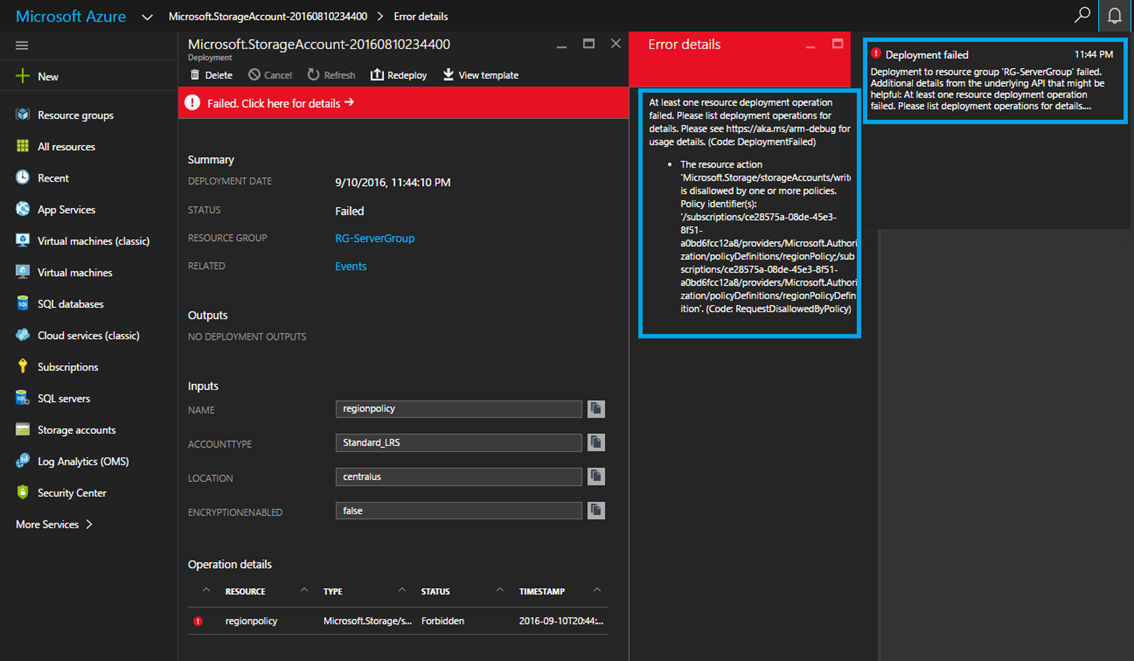Click the Virtual machines (classic) icon
The width and height of the screenshot is (1134, 661).
pos(22,240)
